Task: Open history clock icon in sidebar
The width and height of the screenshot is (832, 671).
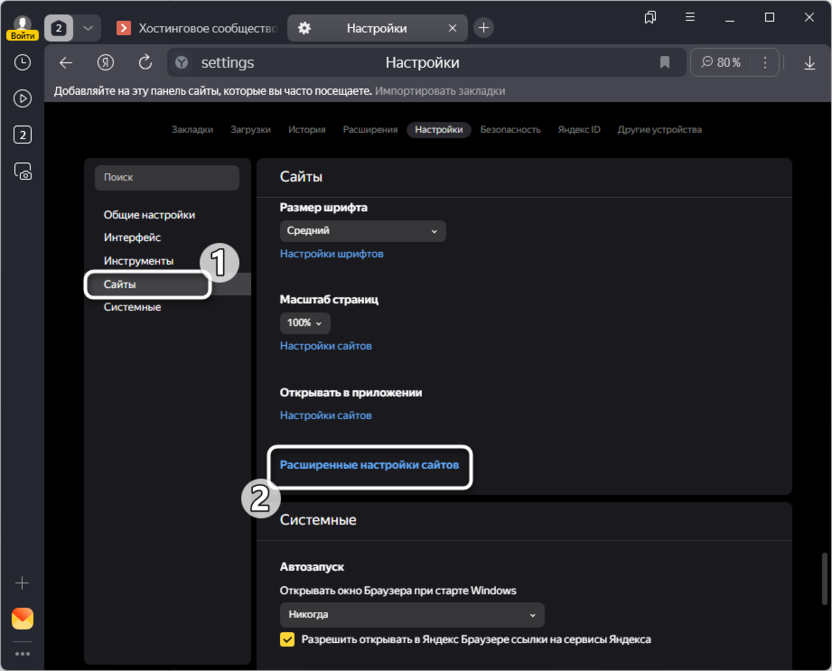Action: click(x=22, y=62)
